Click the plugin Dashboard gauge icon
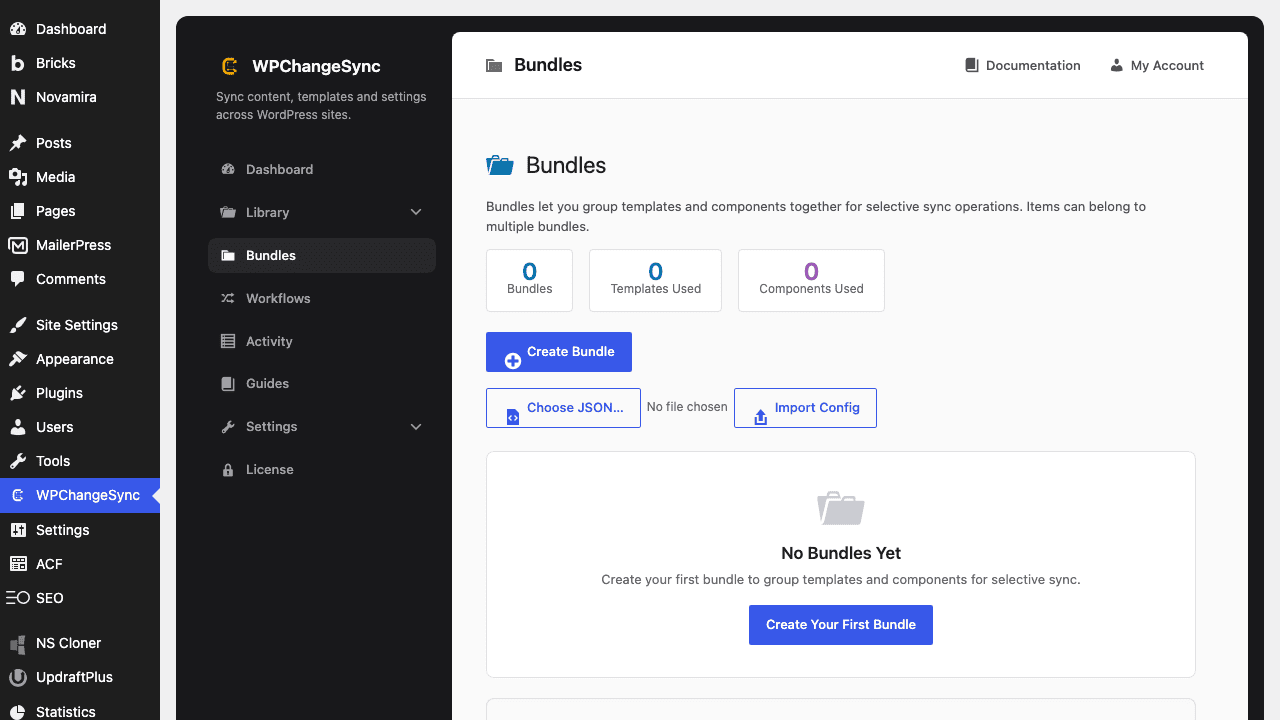Image resolution: width=1280 pixels, height=720 pixels. 228,169
